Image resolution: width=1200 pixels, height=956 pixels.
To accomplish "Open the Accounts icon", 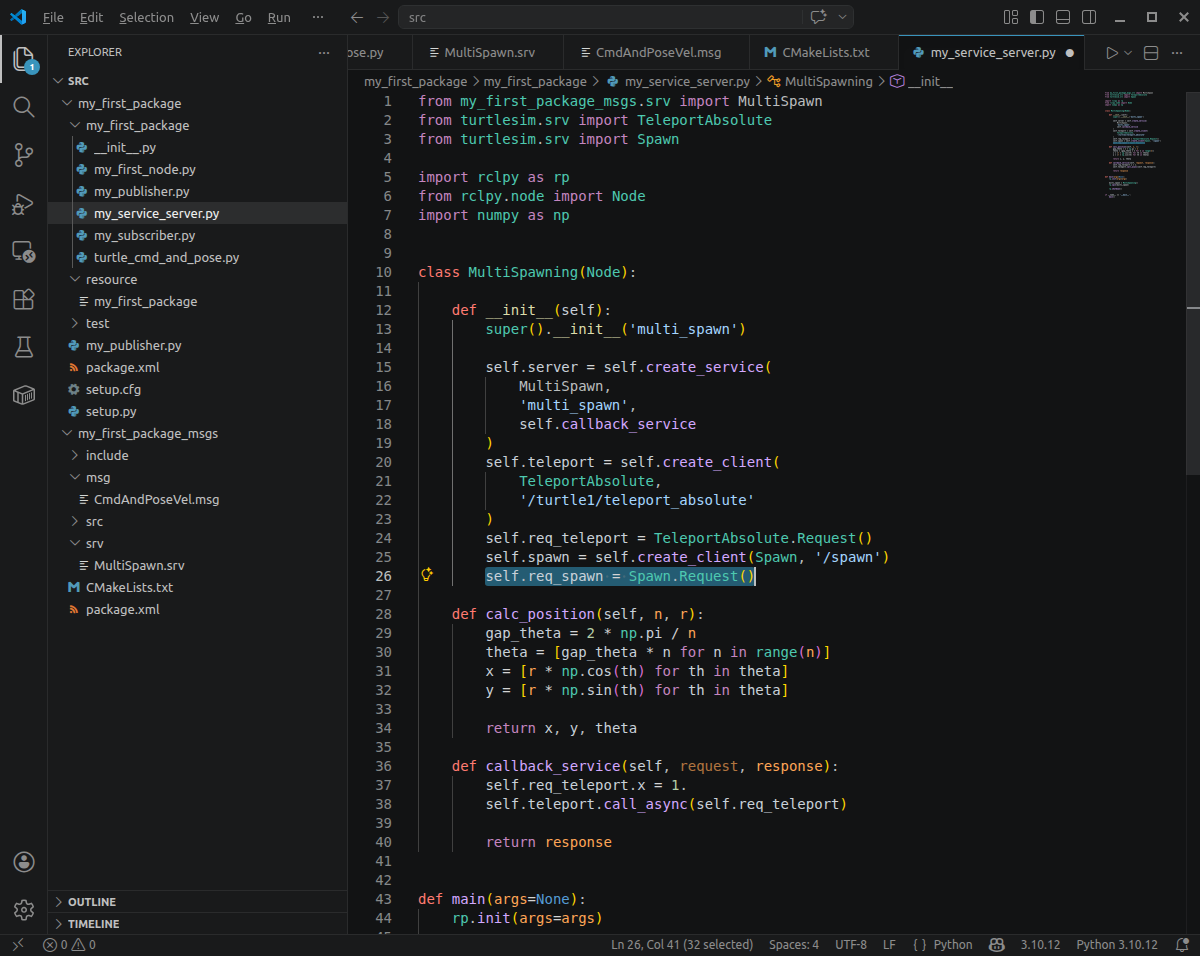I will [x=24, y=862].
